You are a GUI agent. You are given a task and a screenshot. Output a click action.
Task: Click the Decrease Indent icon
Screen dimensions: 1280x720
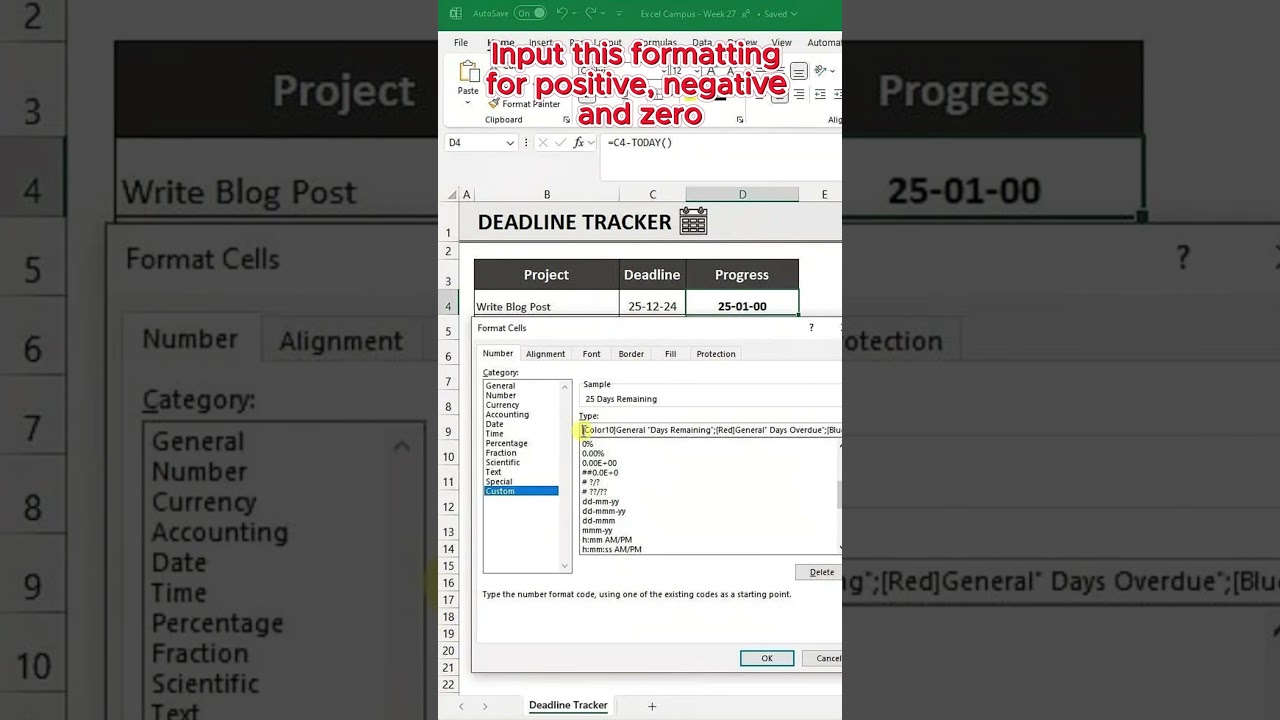pos(820,94)
